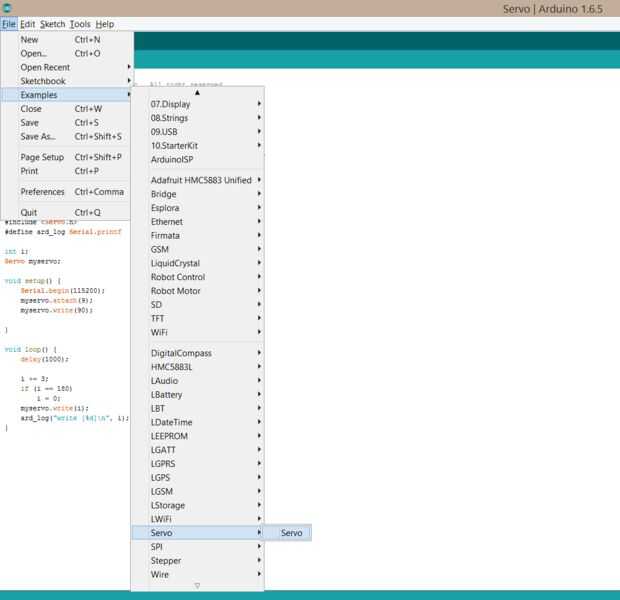Click the Serial.begin(115200) code line
Screen dimensions: 620x600
click(62, 291)
